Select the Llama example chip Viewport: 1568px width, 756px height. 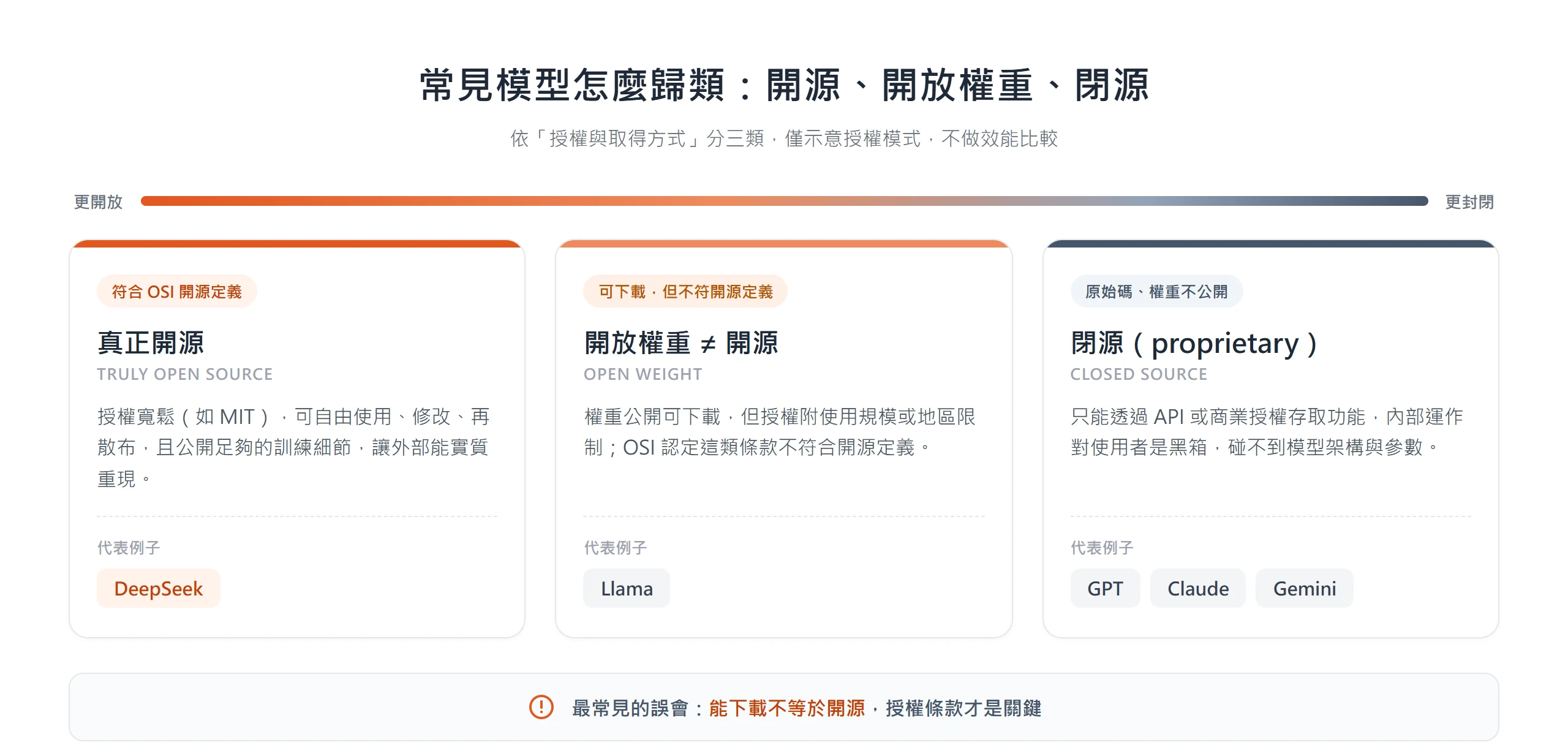(x=627, y=588)
